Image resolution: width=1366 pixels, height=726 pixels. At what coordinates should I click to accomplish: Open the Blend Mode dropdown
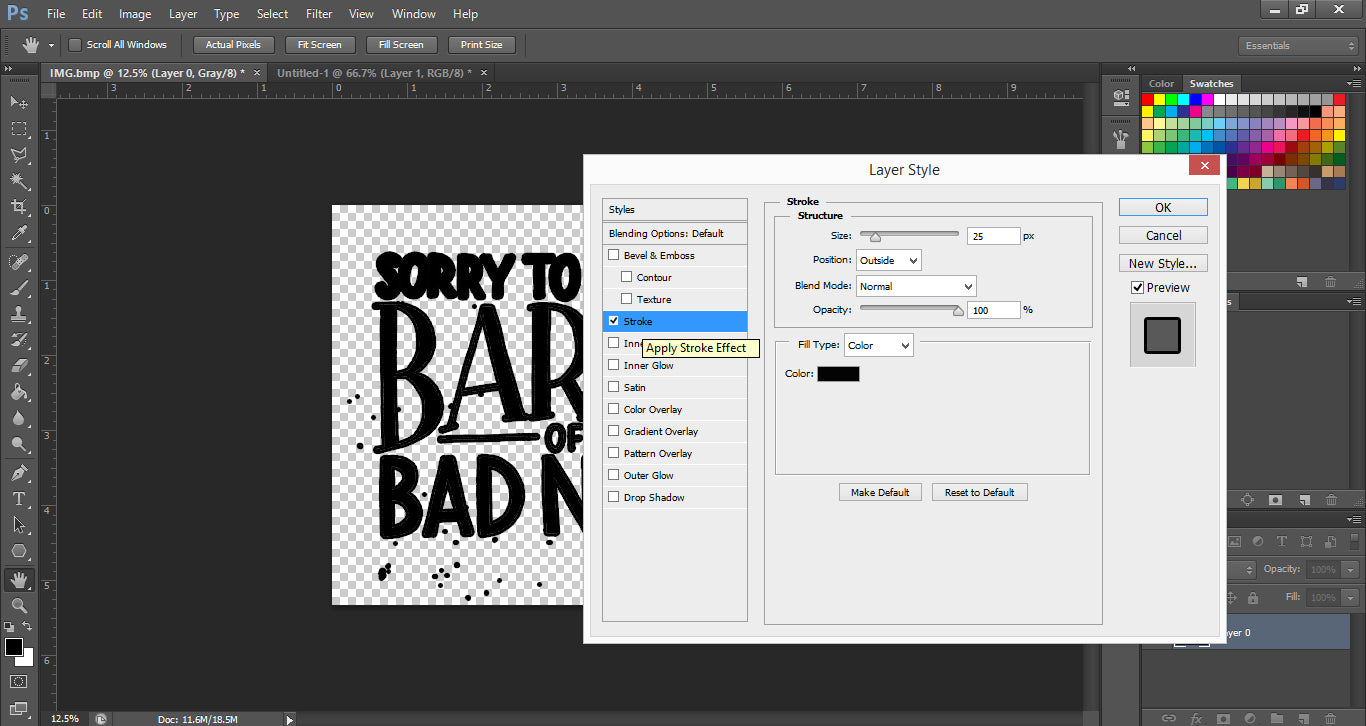click(x=916, y=286)
